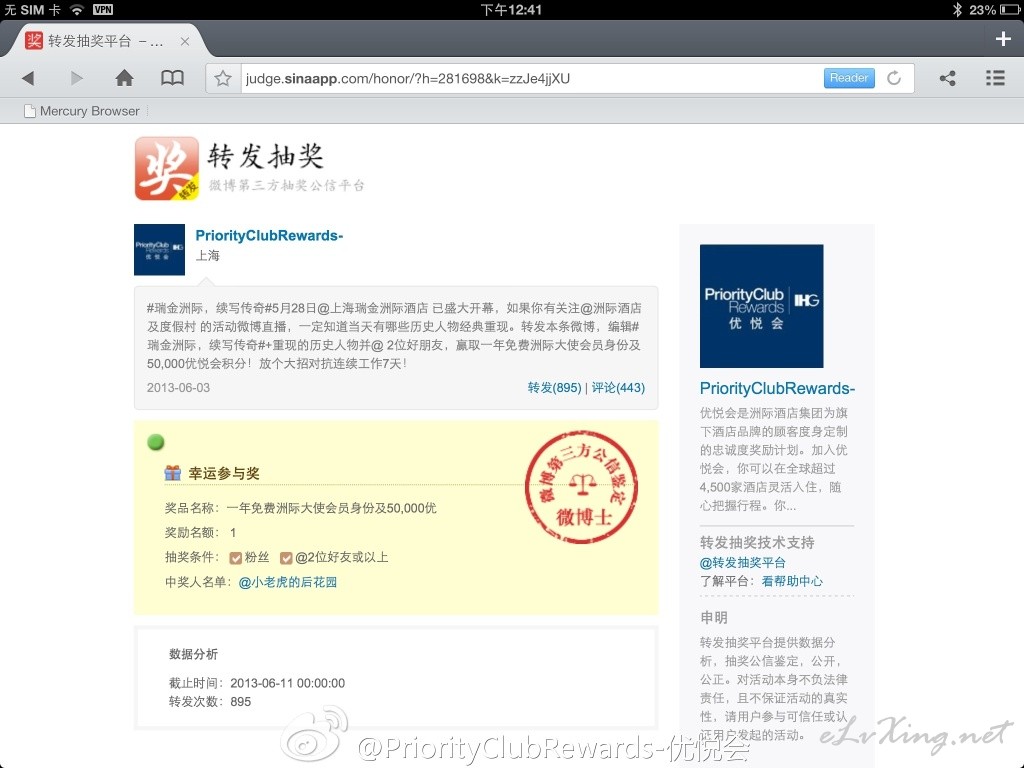Click the 上海 location text

point(208,255)
